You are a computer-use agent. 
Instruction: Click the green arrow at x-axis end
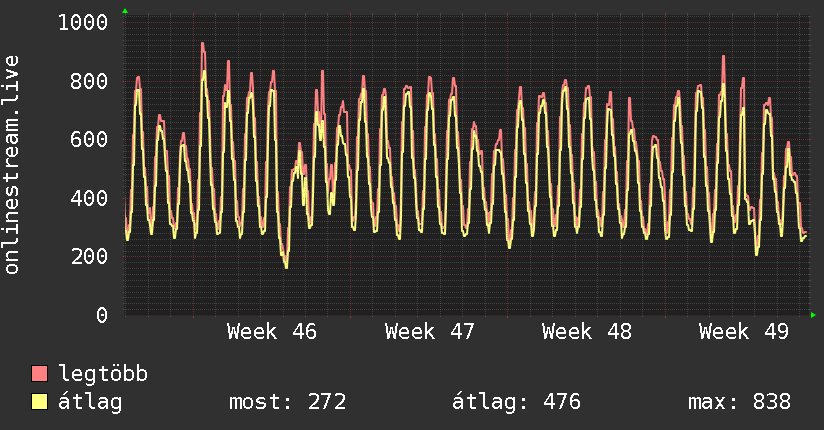813,315
